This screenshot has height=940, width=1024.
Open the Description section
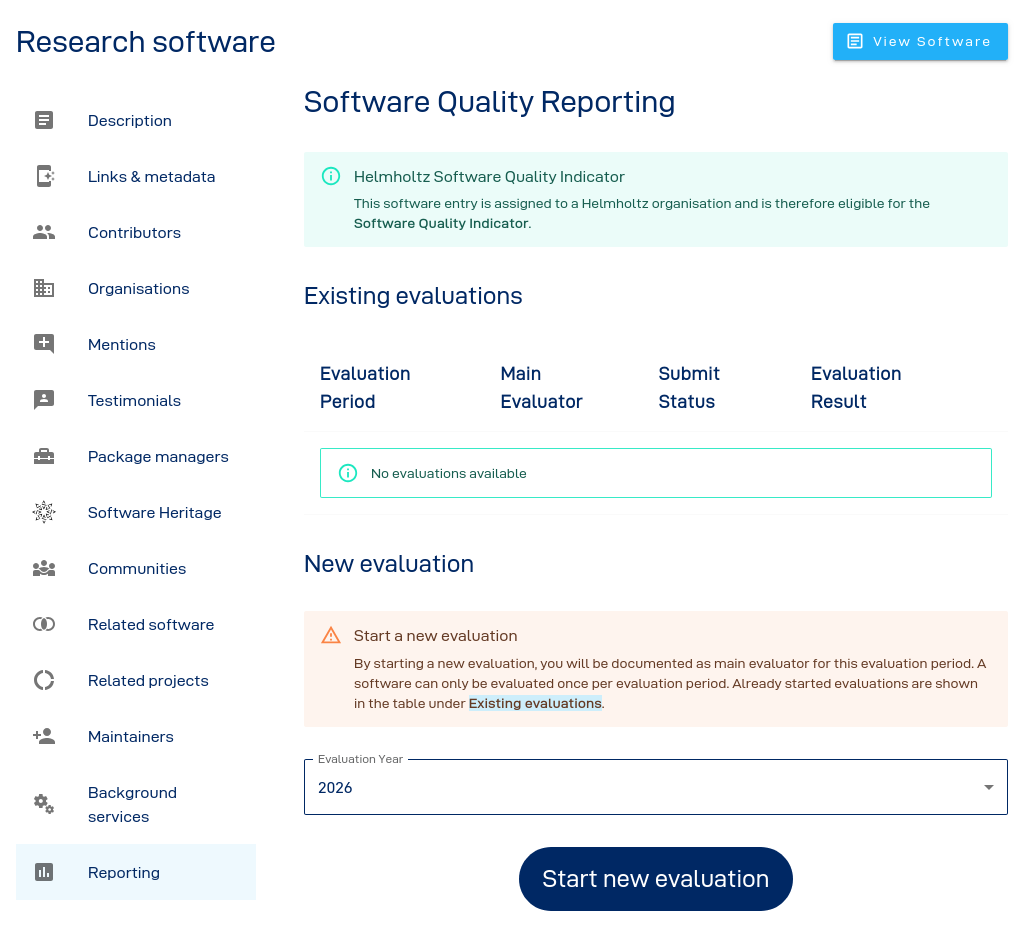[x=136, y=120]
